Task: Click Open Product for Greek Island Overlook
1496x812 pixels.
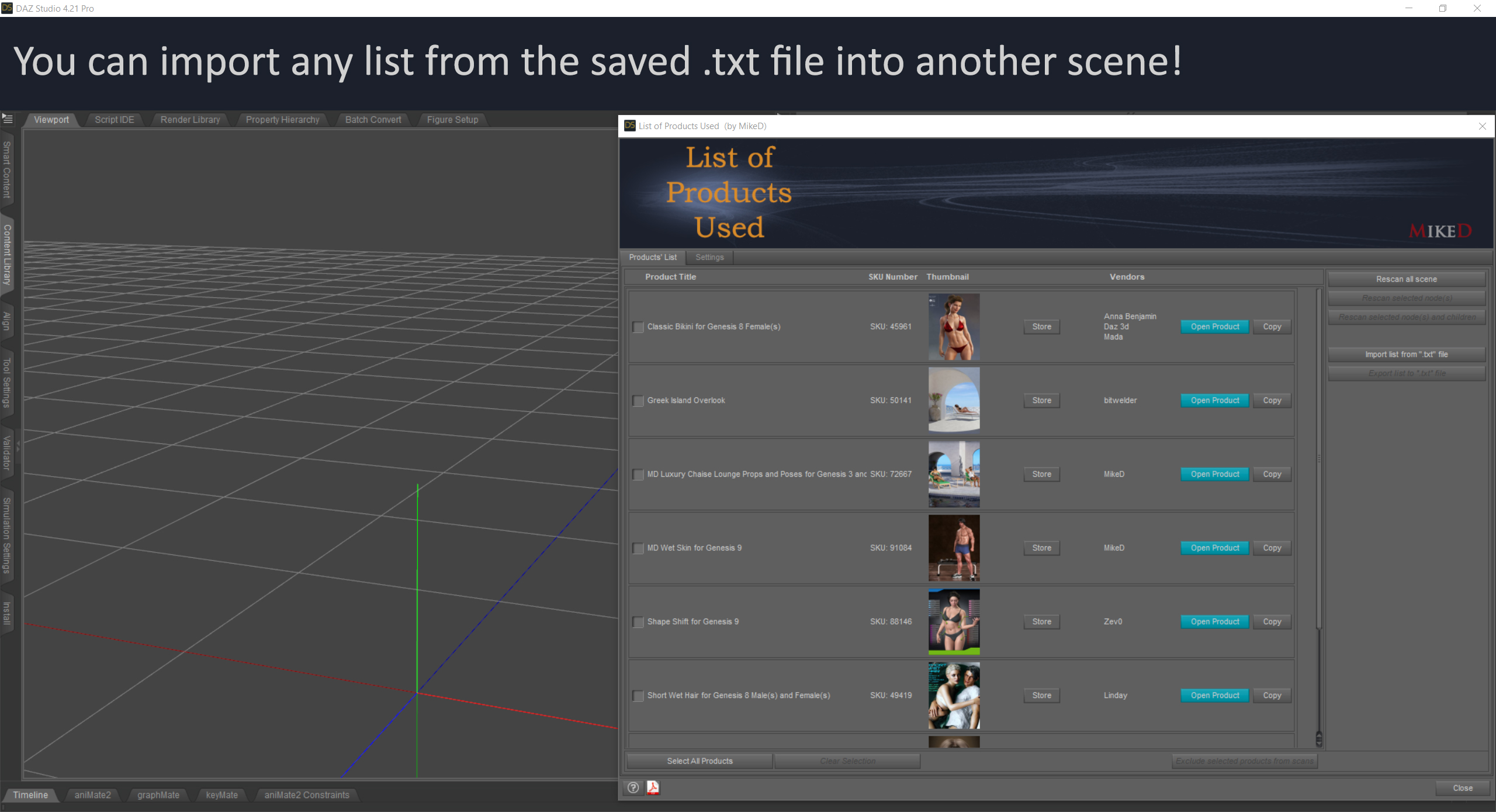Action: [1215, 400]
